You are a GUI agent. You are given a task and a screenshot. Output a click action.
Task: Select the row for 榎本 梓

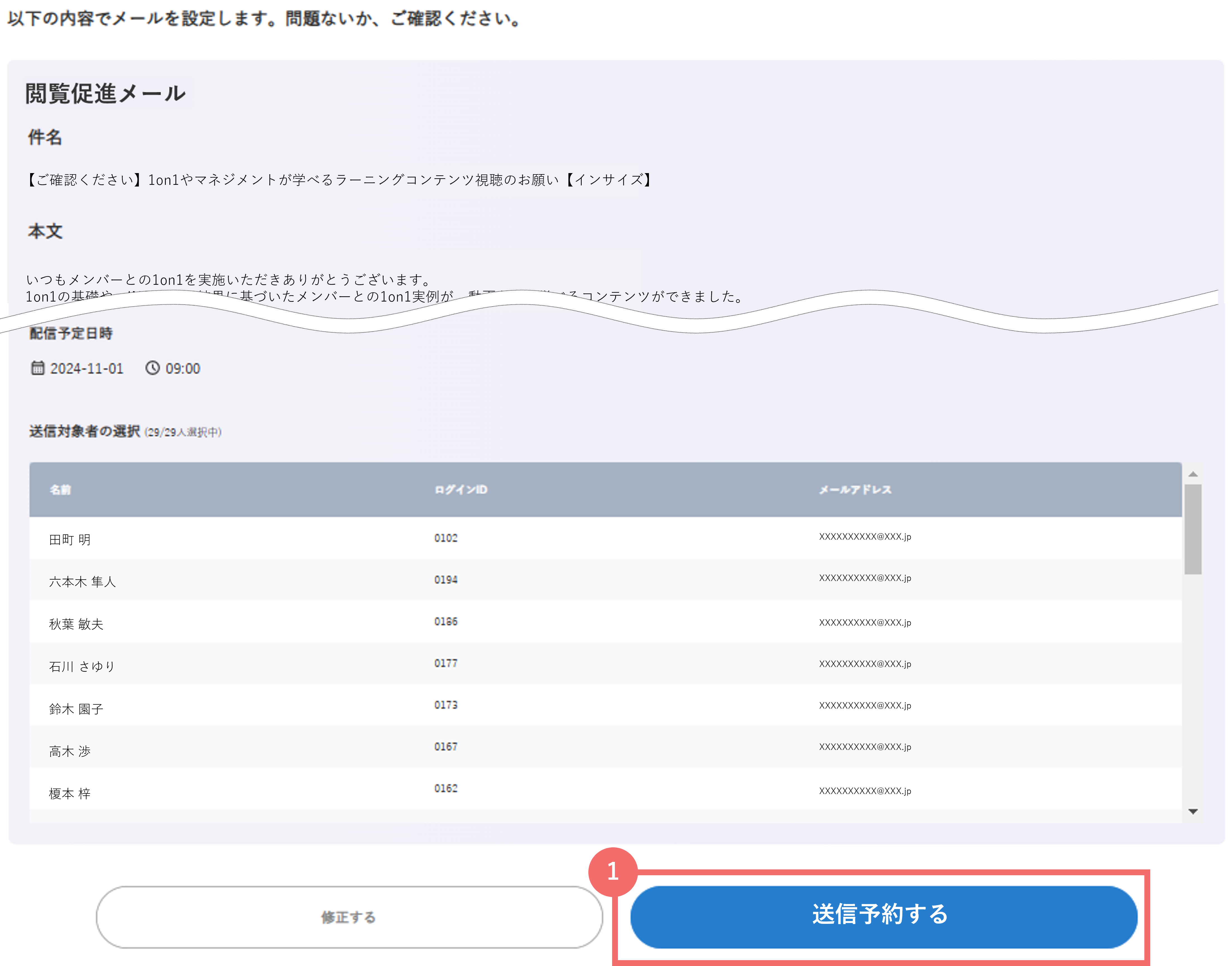(606, 789)
